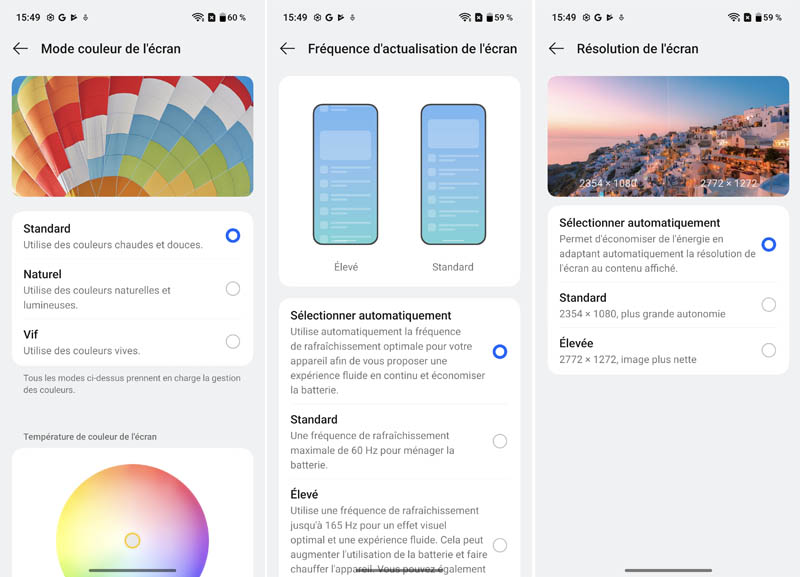800x577 pixels.
Task: Choose Standard 60 Hz refresh rate
Action: click(x=499, y=441)
